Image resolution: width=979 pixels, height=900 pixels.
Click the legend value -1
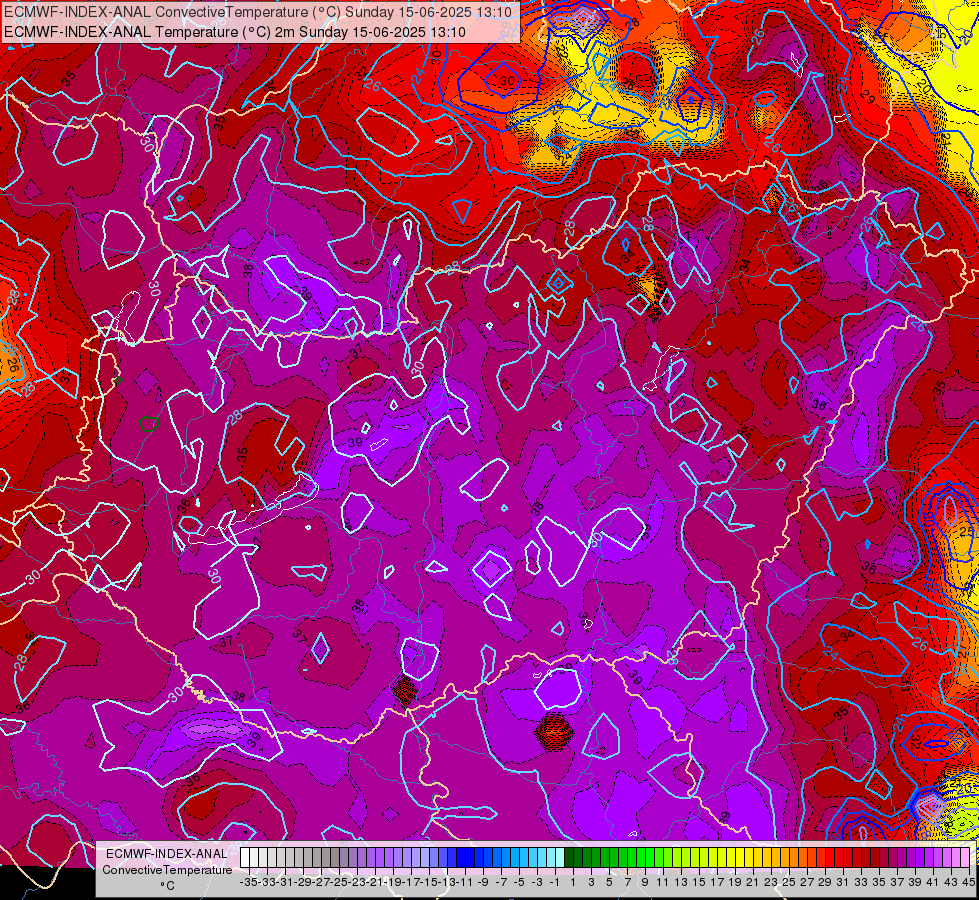click(x=555, y=883)
